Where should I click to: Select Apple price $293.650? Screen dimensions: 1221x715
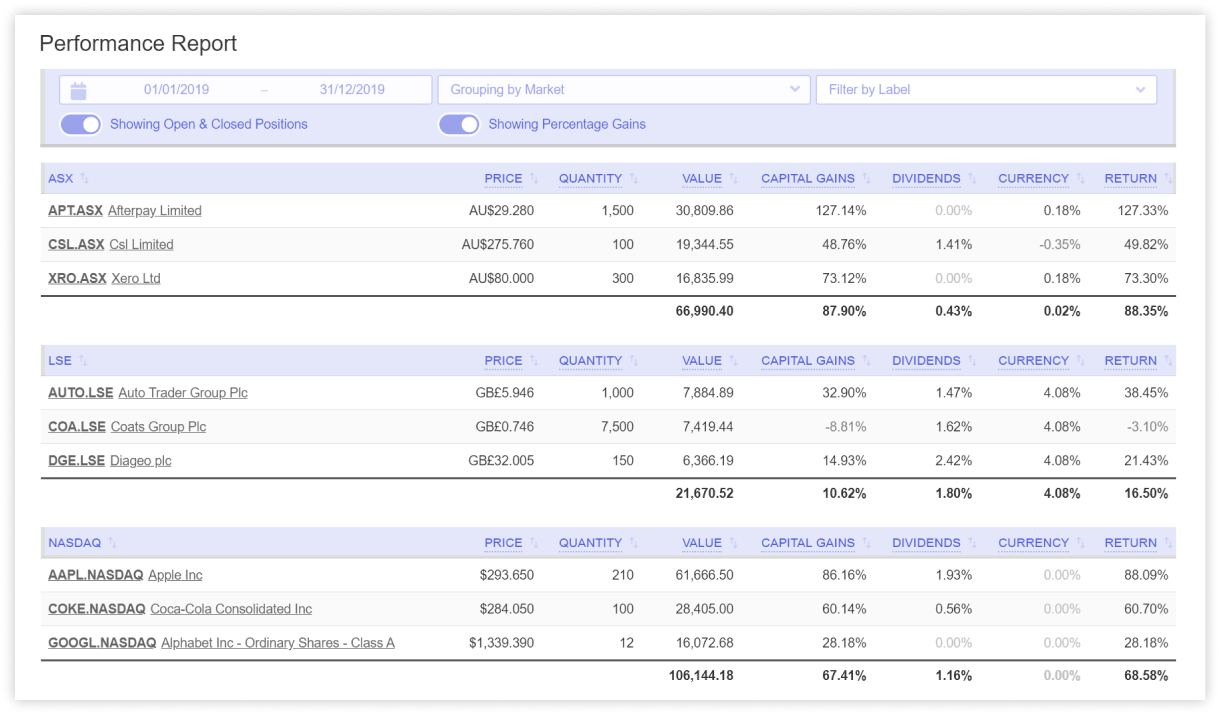[x=507, y=575]
